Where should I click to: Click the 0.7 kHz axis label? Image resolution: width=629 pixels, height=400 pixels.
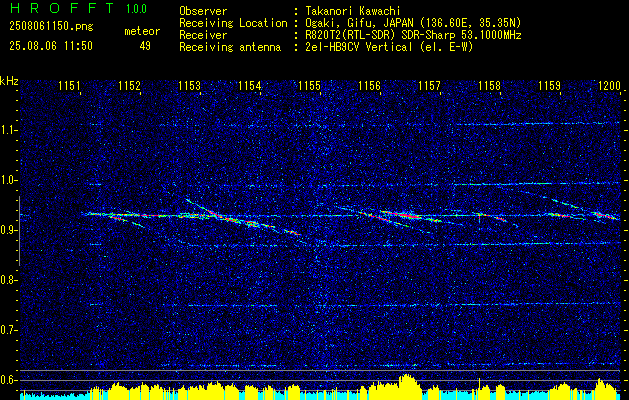point(9,330)
